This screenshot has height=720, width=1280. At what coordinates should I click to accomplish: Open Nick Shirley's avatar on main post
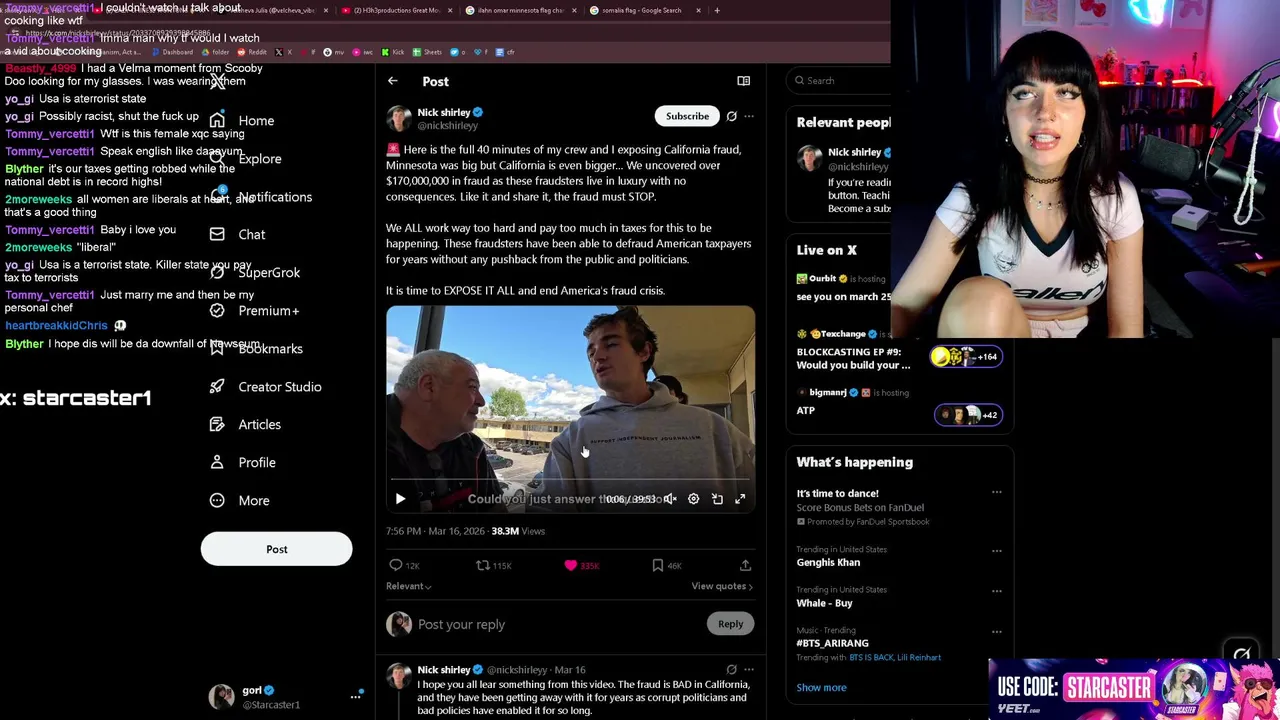[x=399, y=118]
